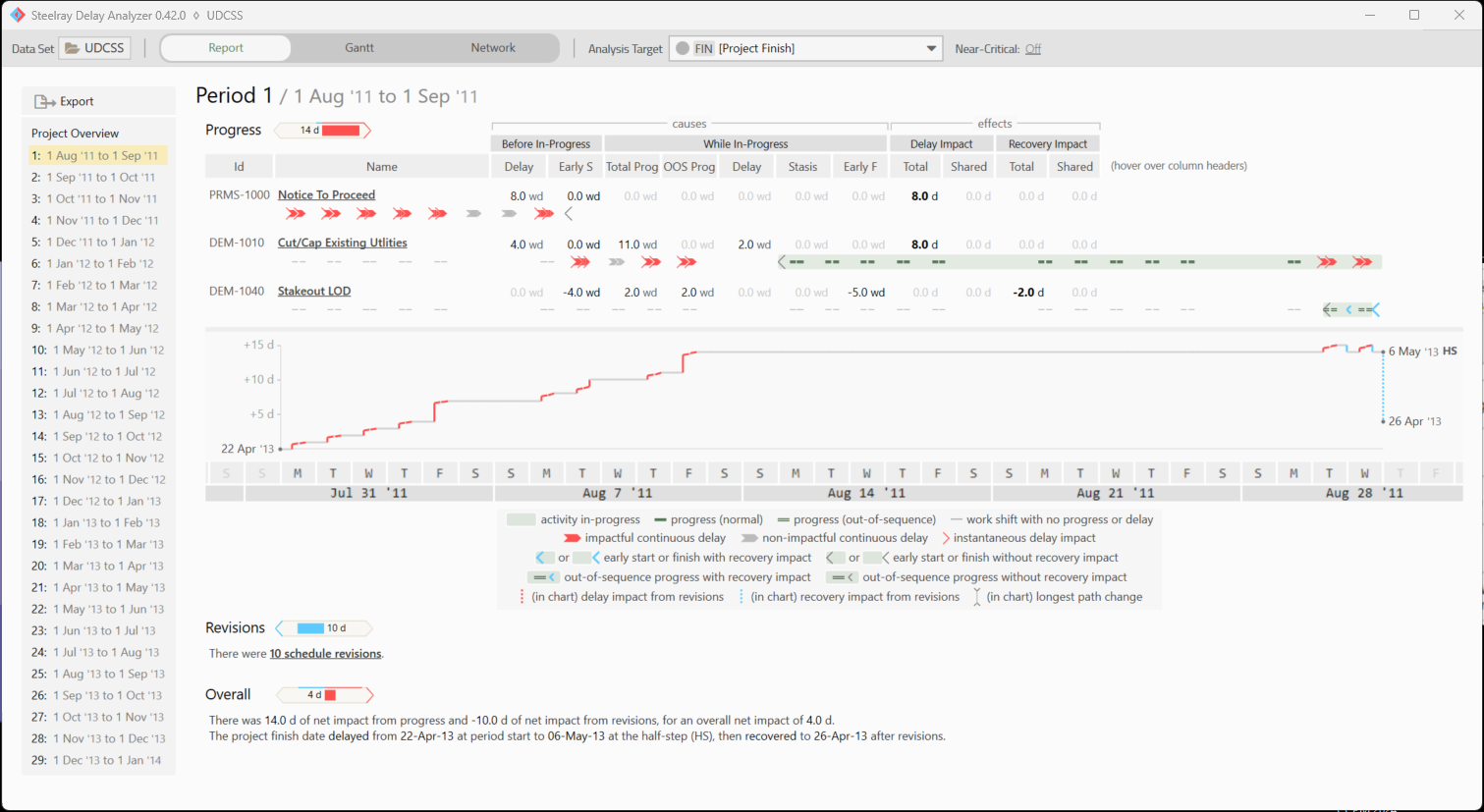Select period 2: 1 Sep '11 to 1 Oct '11

tap(98, 178)
